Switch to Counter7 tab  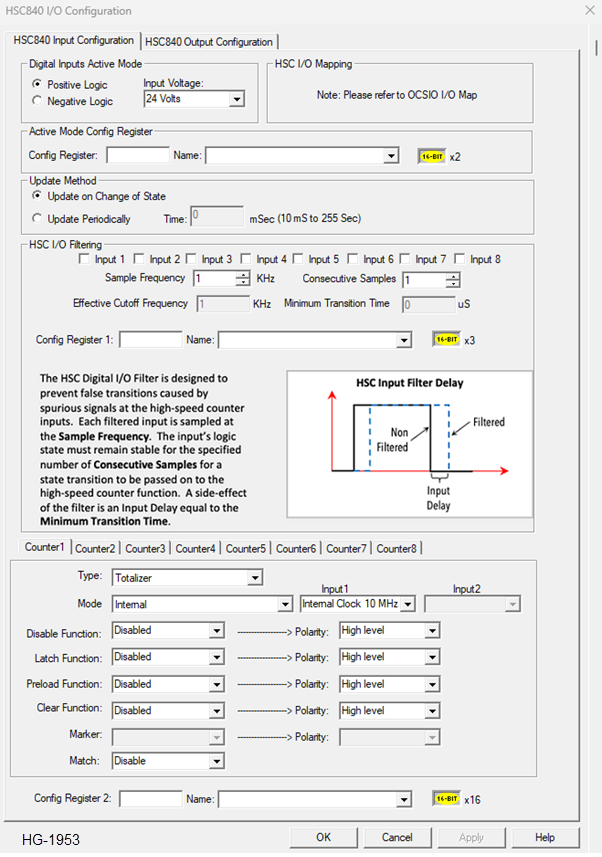tap(346, 548)
